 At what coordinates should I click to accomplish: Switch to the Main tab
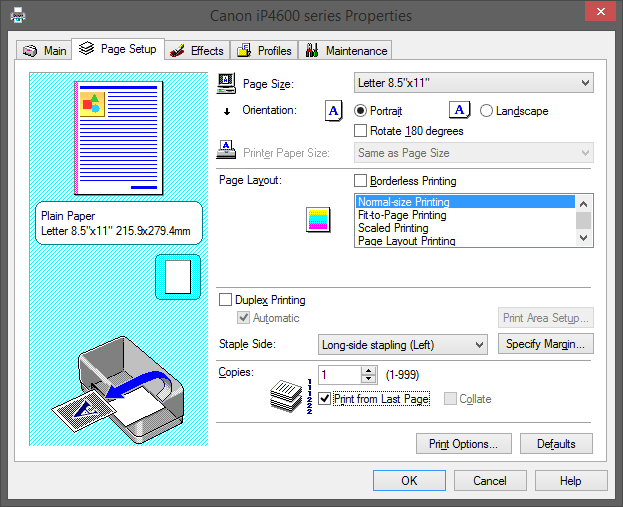pyautogui.click(x=44, y=50)
